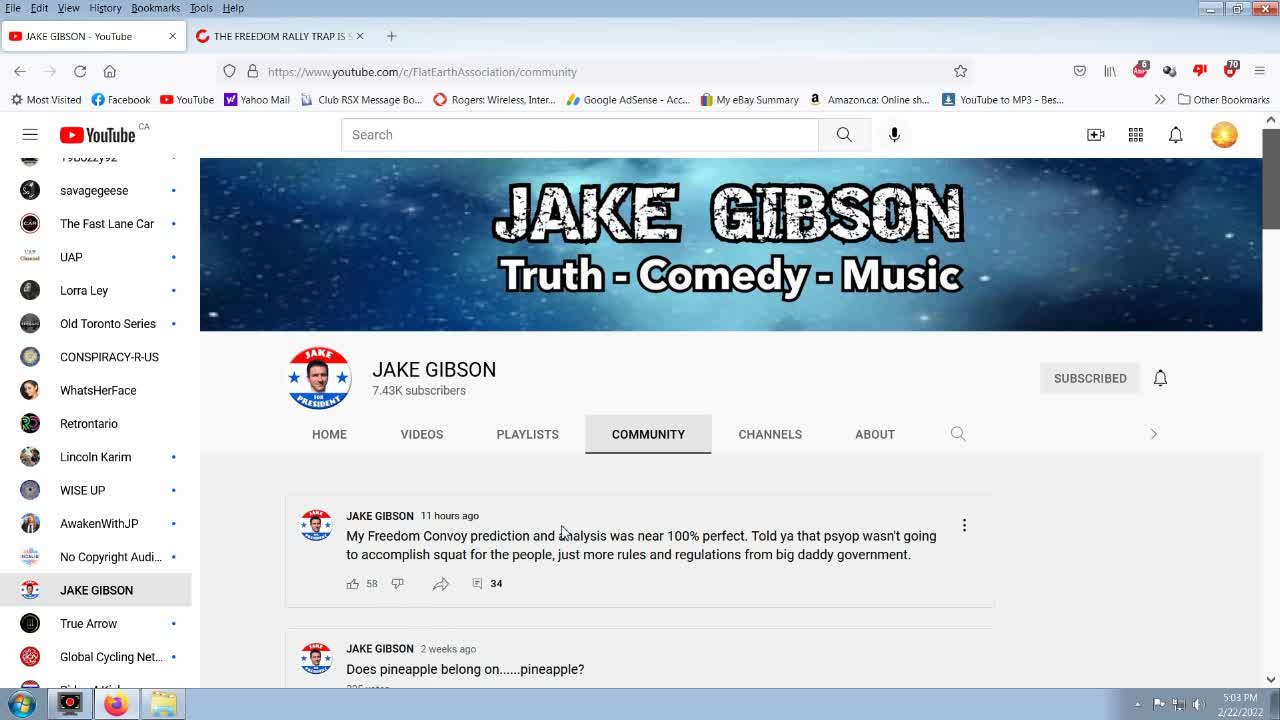Viewport: 1280px width, 720px height.
Task: Open Firefox in the taskbar
Action: tap(116, 704)
